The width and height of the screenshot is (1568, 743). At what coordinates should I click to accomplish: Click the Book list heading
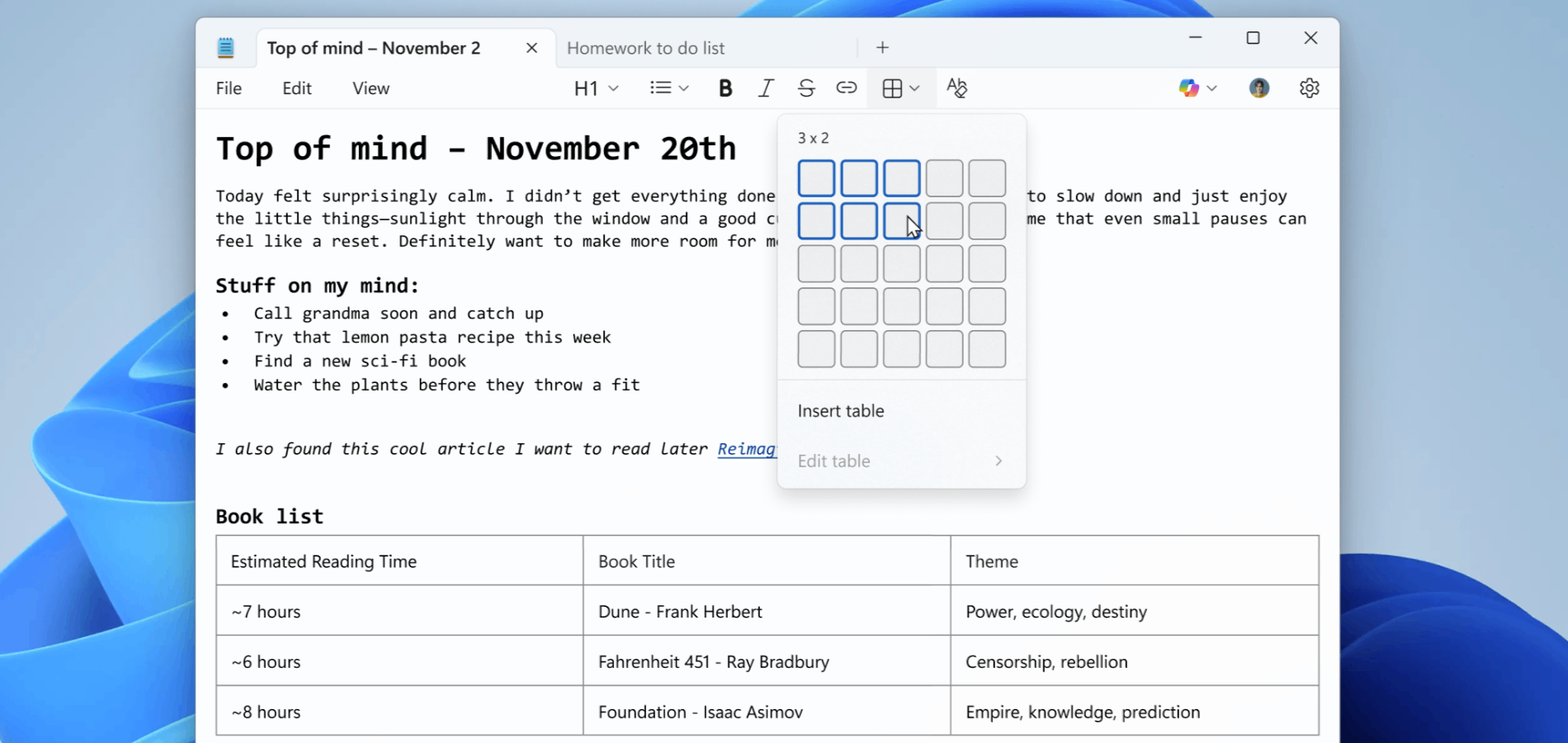[270, 517]
